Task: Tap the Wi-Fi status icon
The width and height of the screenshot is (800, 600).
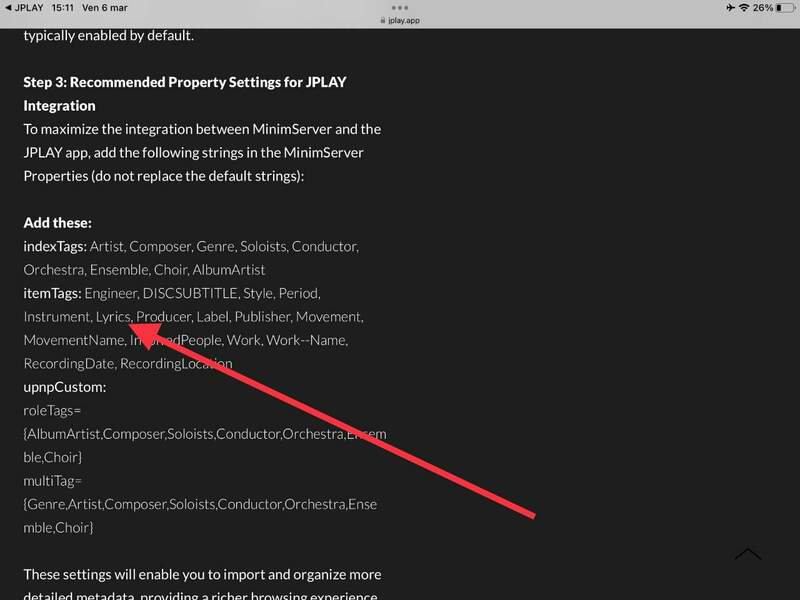Action: (744, 8)
